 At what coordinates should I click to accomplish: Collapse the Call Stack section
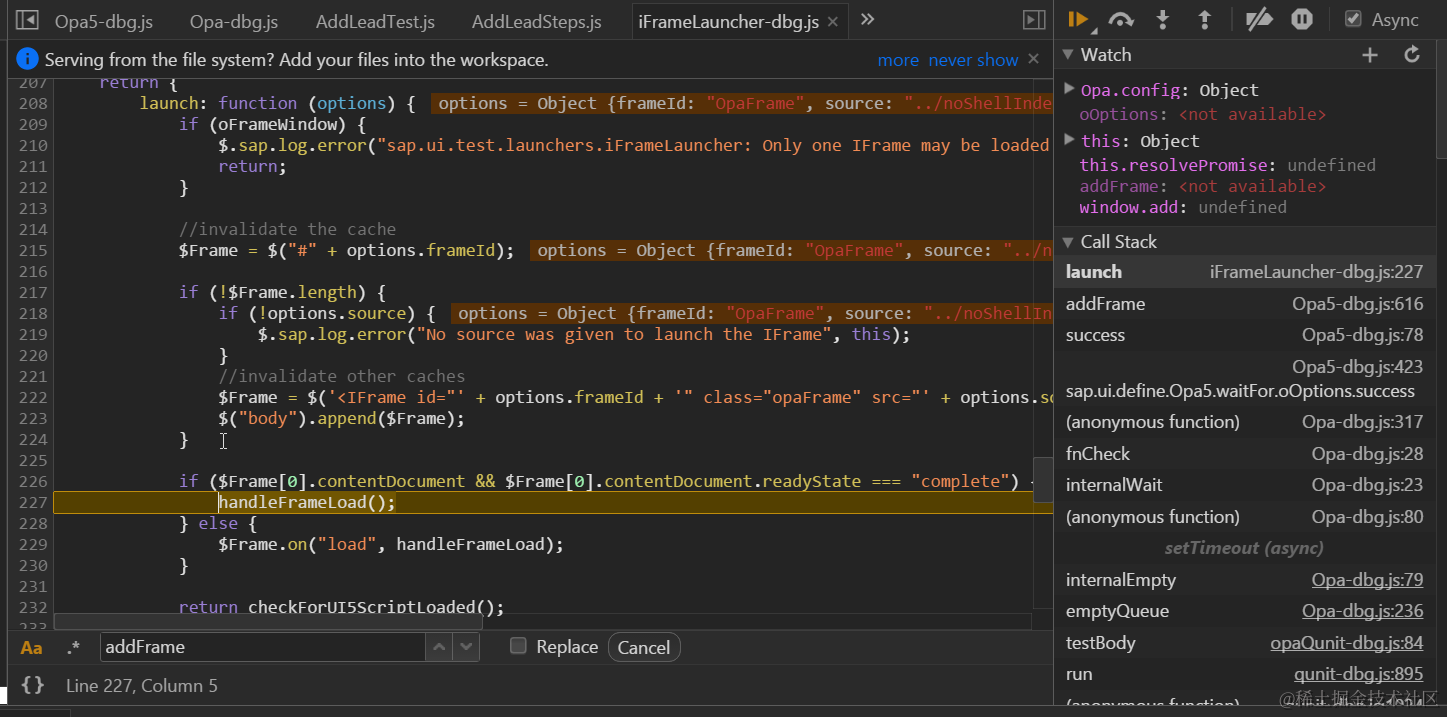pos(1068,242)
